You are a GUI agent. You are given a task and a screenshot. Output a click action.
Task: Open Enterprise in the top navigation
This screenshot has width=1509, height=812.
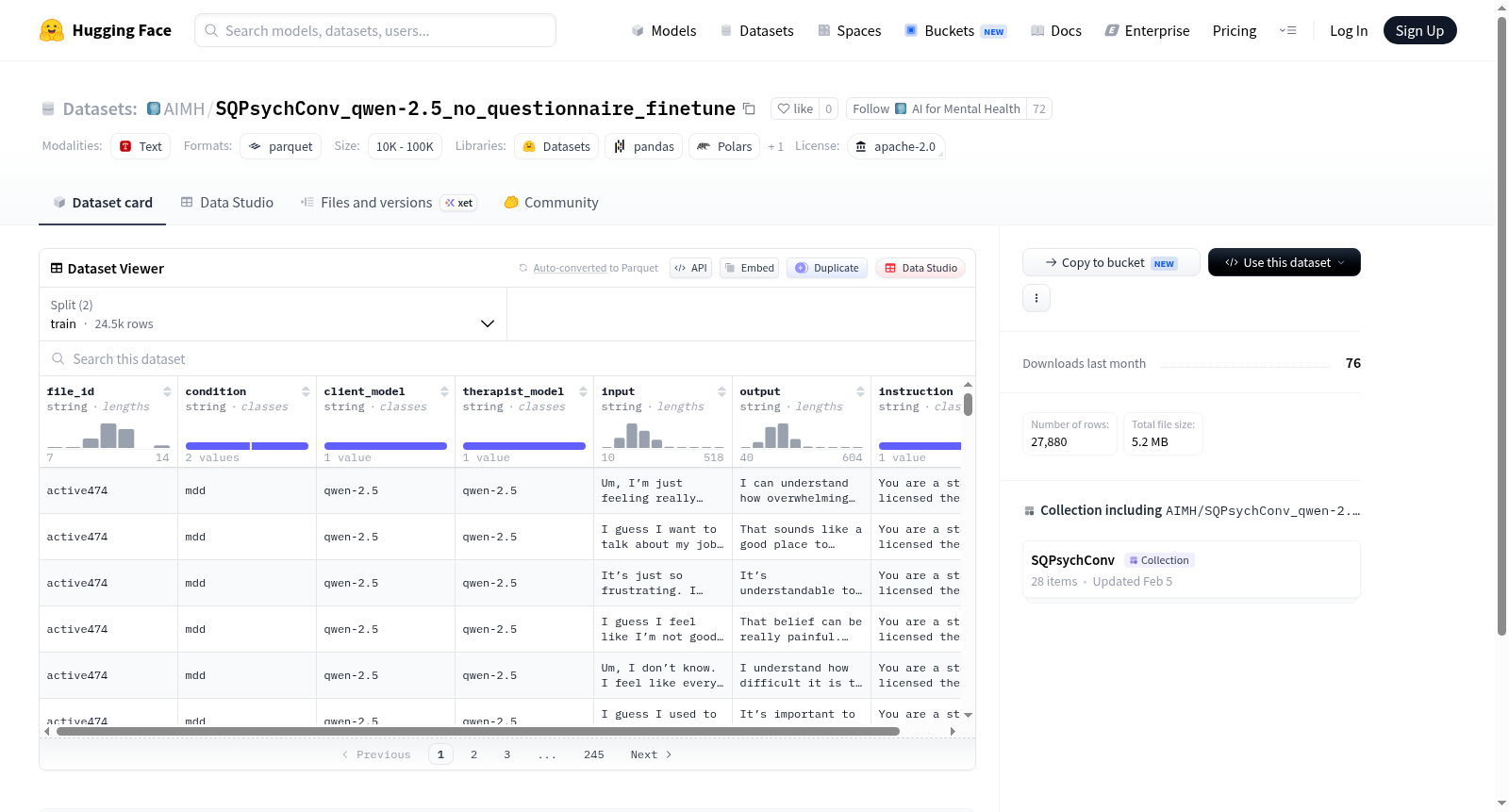(x=1148, y=31)
